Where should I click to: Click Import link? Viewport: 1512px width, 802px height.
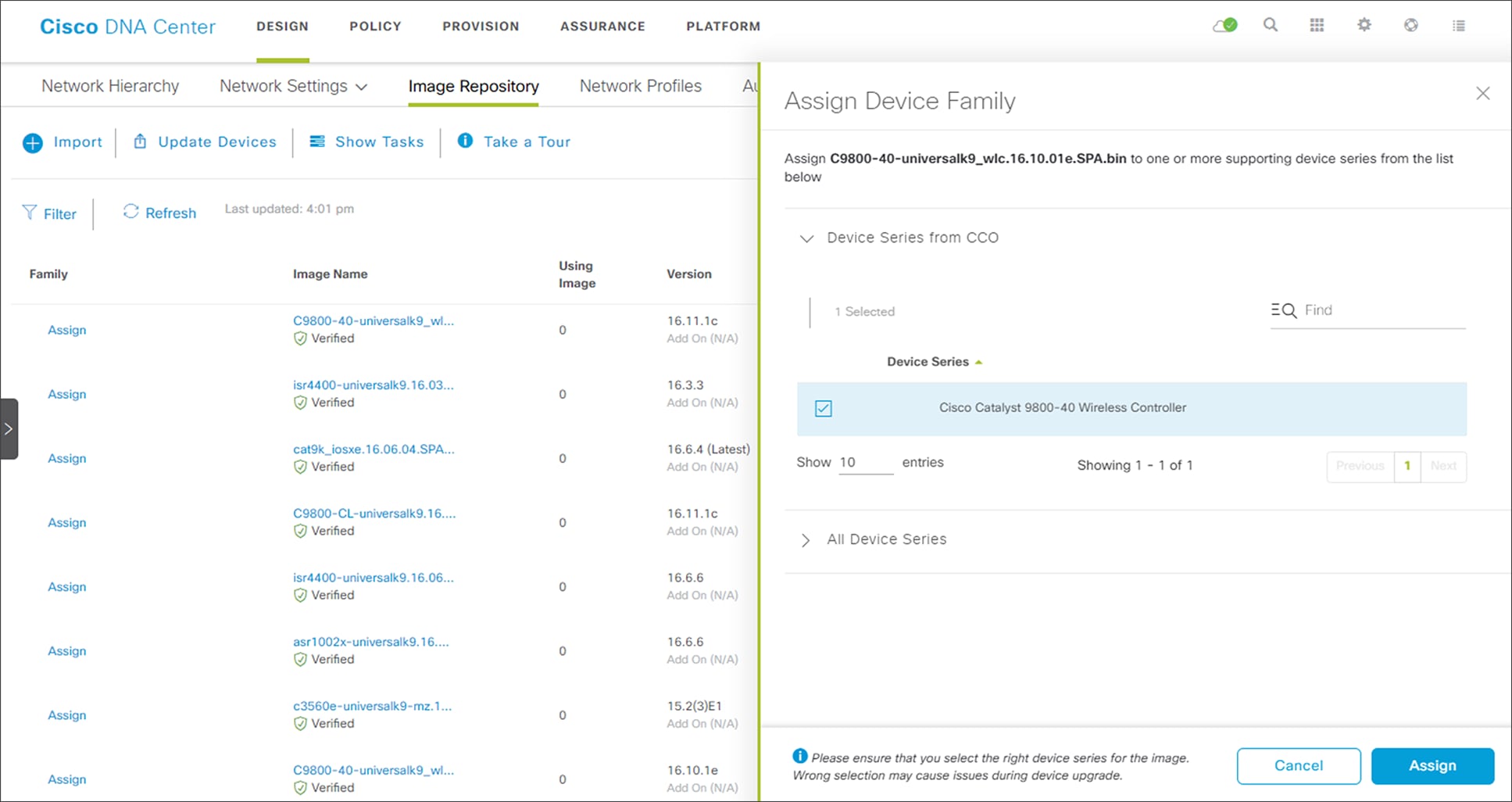click(77, 141)
